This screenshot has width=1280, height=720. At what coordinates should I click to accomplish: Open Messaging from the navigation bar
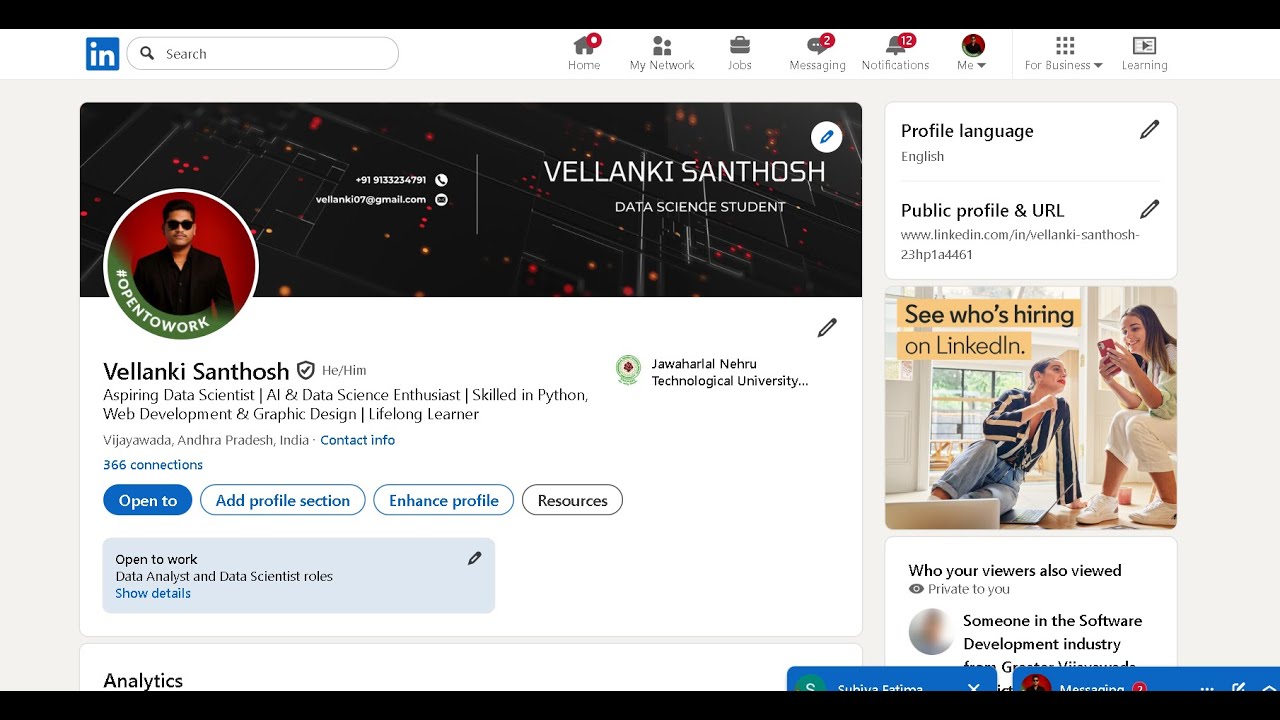click(x=818, y=54)
